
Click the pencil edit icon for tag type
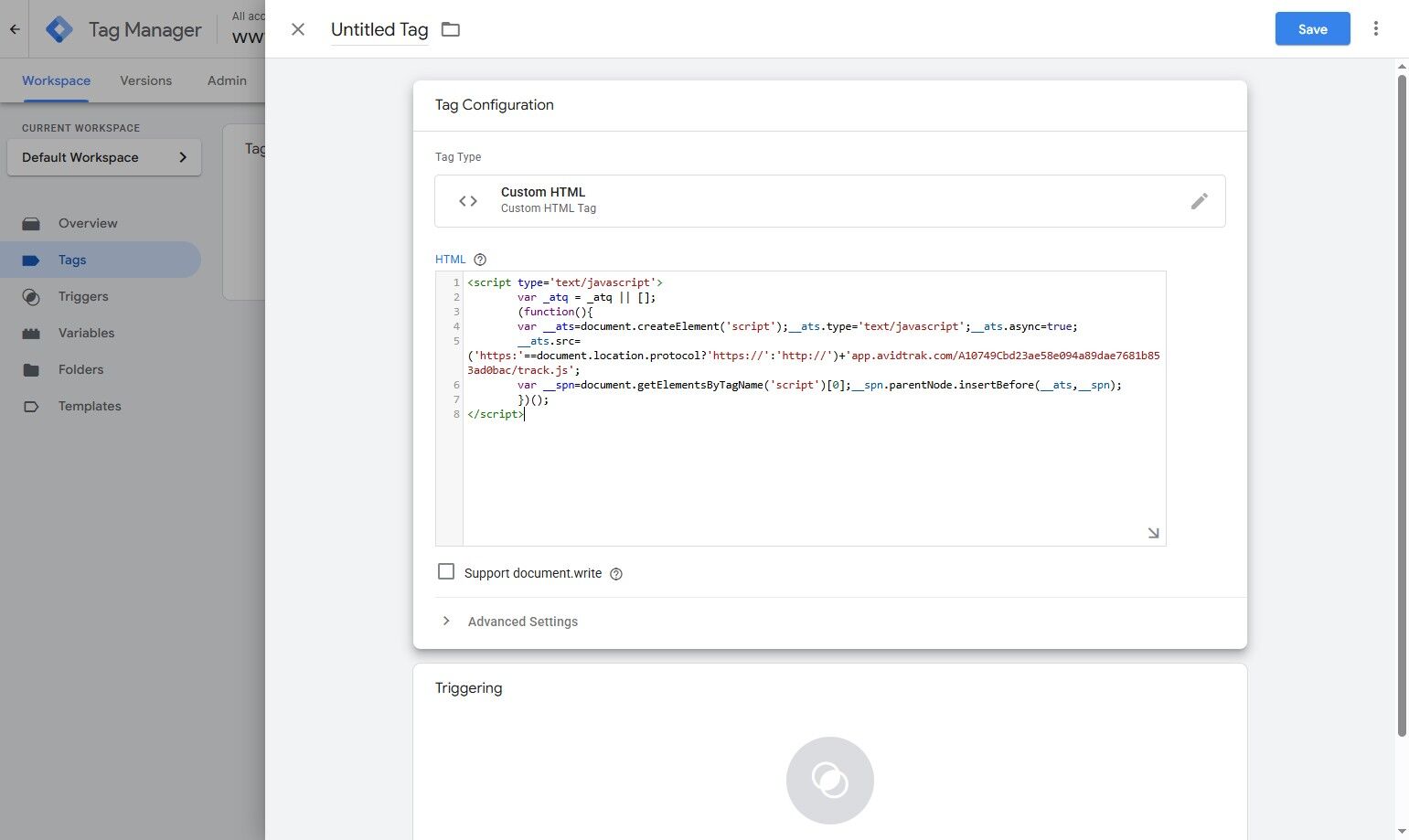pyautogui.click(x=1199, y=201)
